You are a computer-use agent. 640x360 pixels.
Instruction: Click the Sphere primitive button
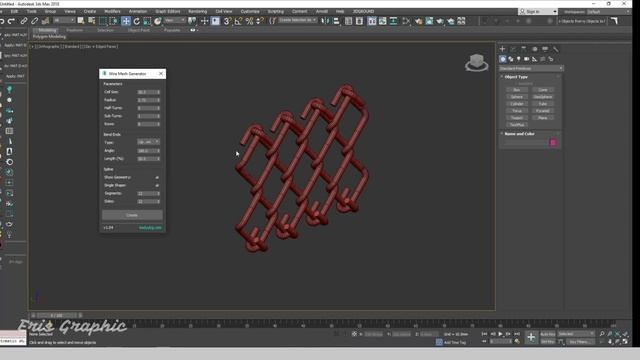(x=517, y=97)
